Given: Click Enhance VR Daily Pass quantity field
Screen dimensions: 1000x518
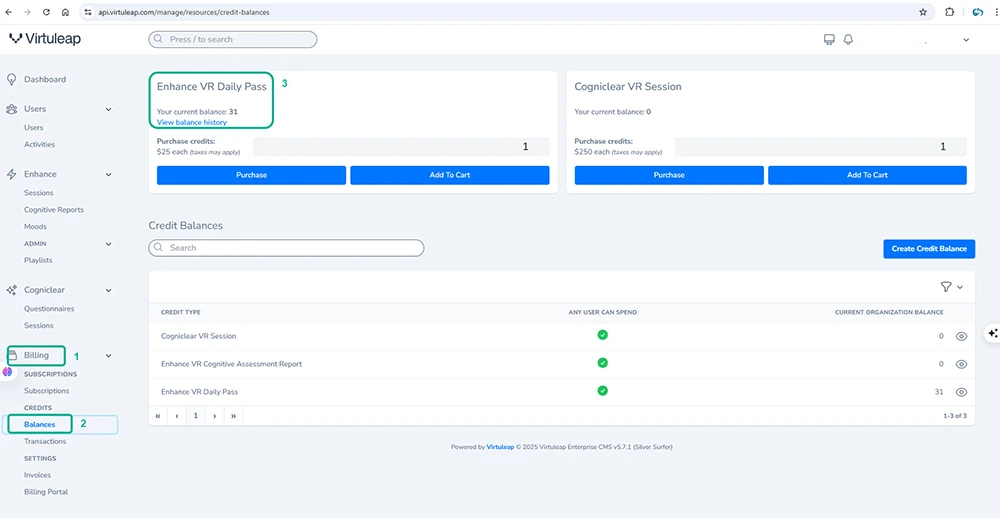Looking at the screenshot, I should pyautogui.click(x=401, y=147).
